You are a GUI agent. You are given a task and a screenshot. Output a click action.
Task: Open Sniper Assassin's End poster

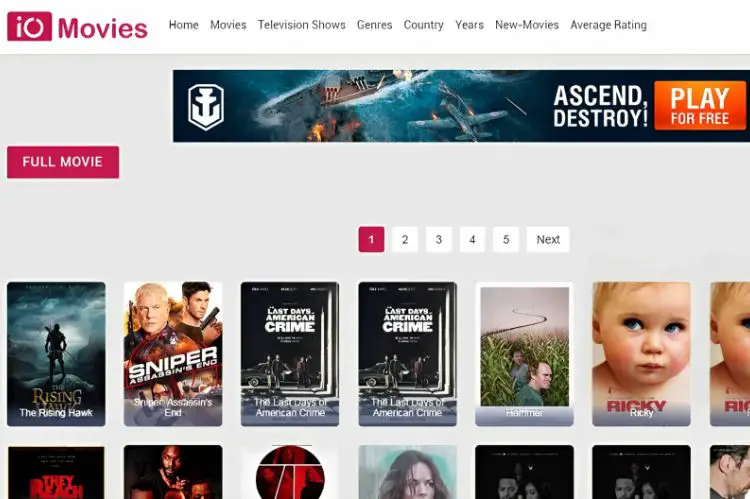click(x=173, y=354)
